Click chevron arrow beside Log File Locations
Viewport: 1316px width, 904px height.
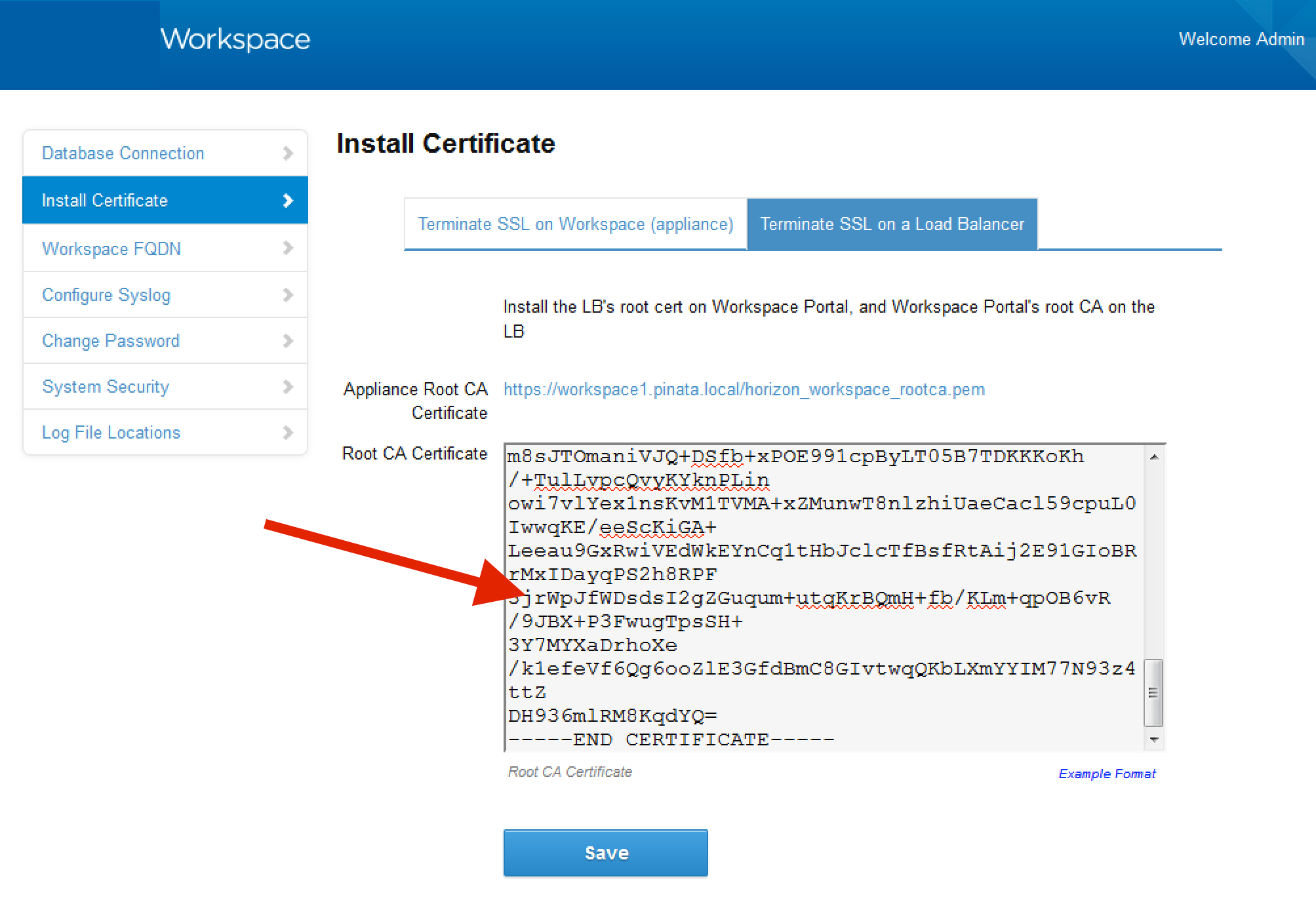(287, 433)
